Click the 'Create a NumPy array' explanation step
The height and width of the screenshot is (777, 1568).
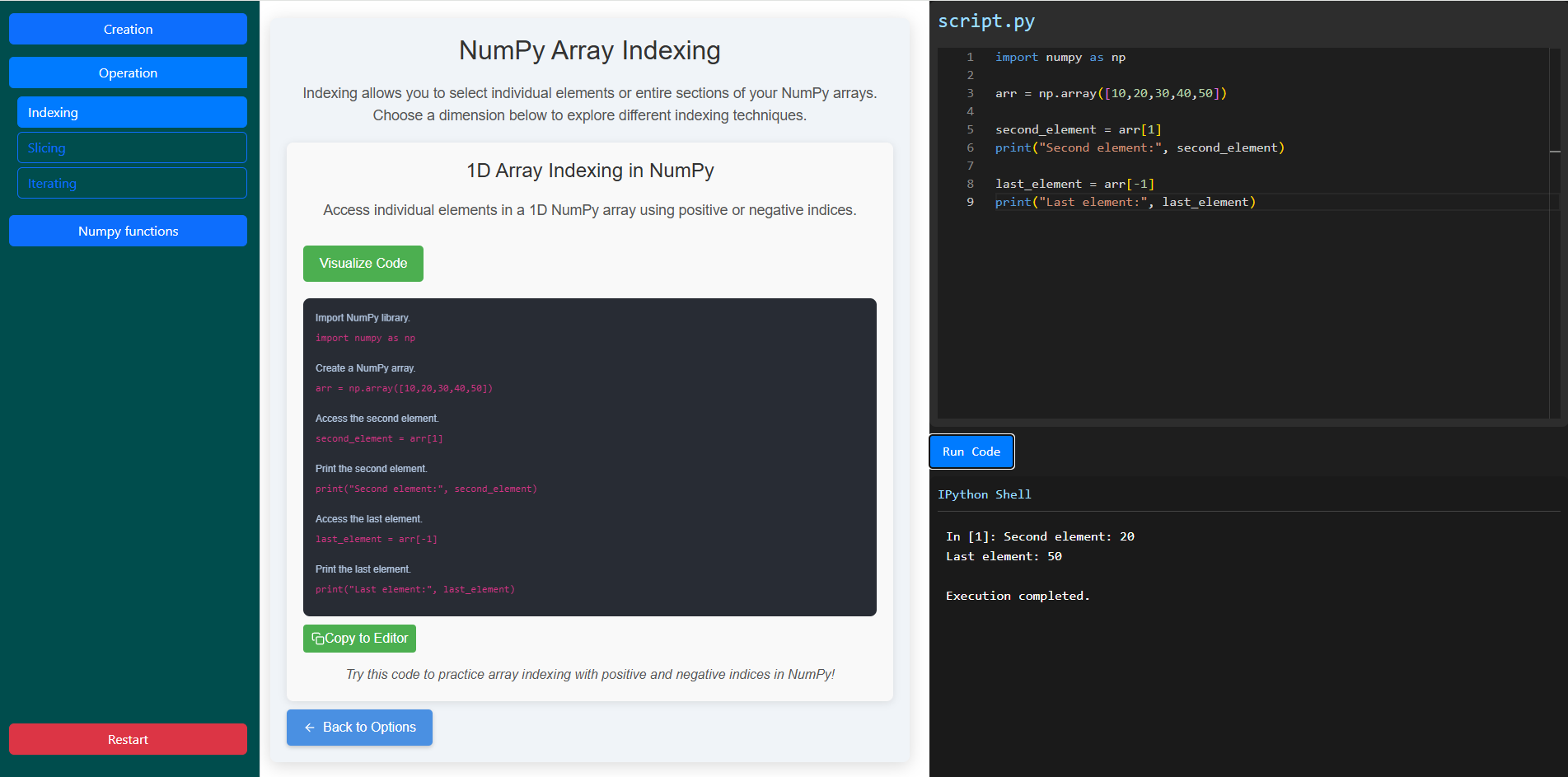[x=365, y=368]
